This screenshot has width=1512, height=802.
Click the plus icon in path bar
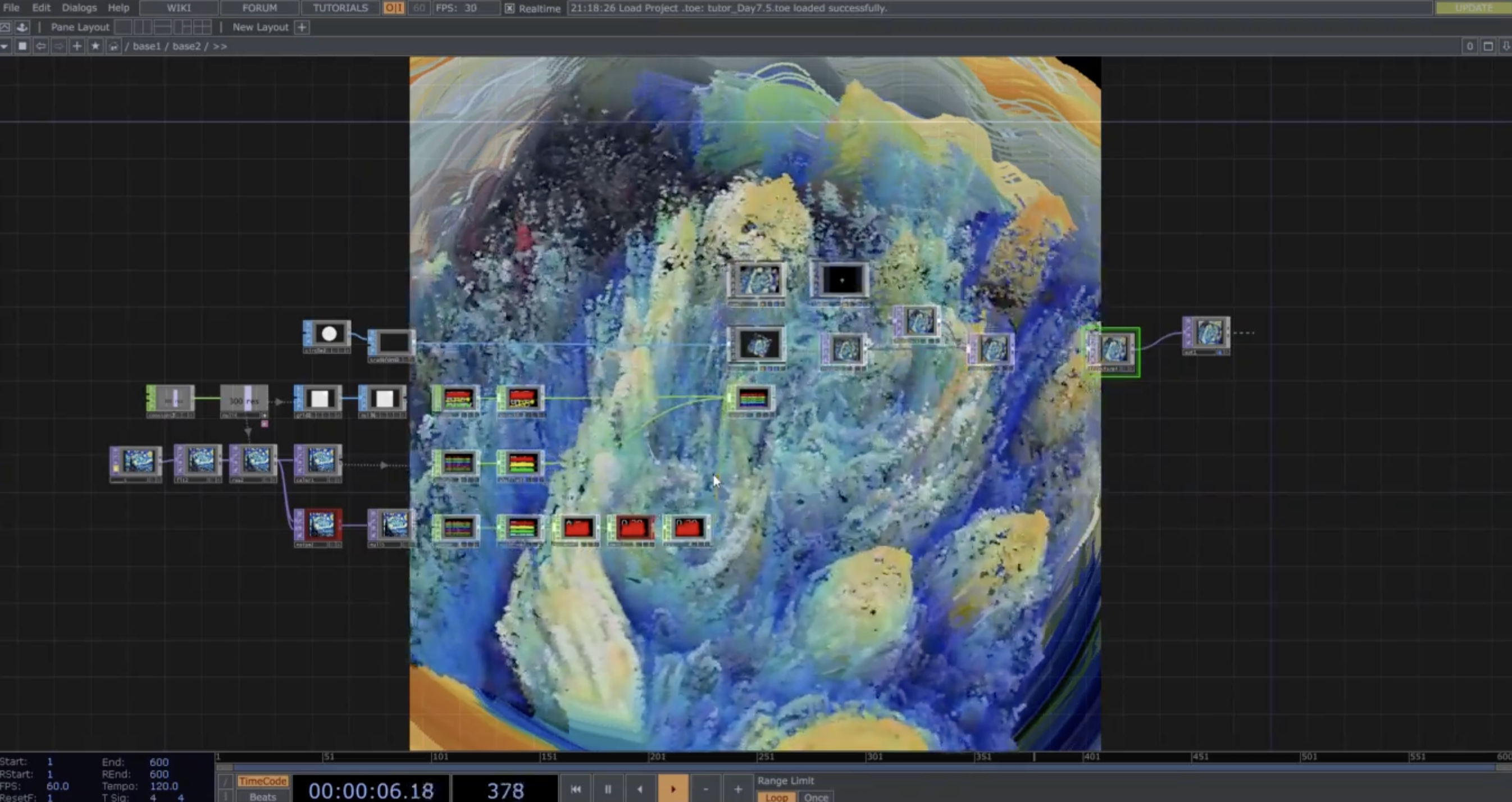(x=77, y=46)
